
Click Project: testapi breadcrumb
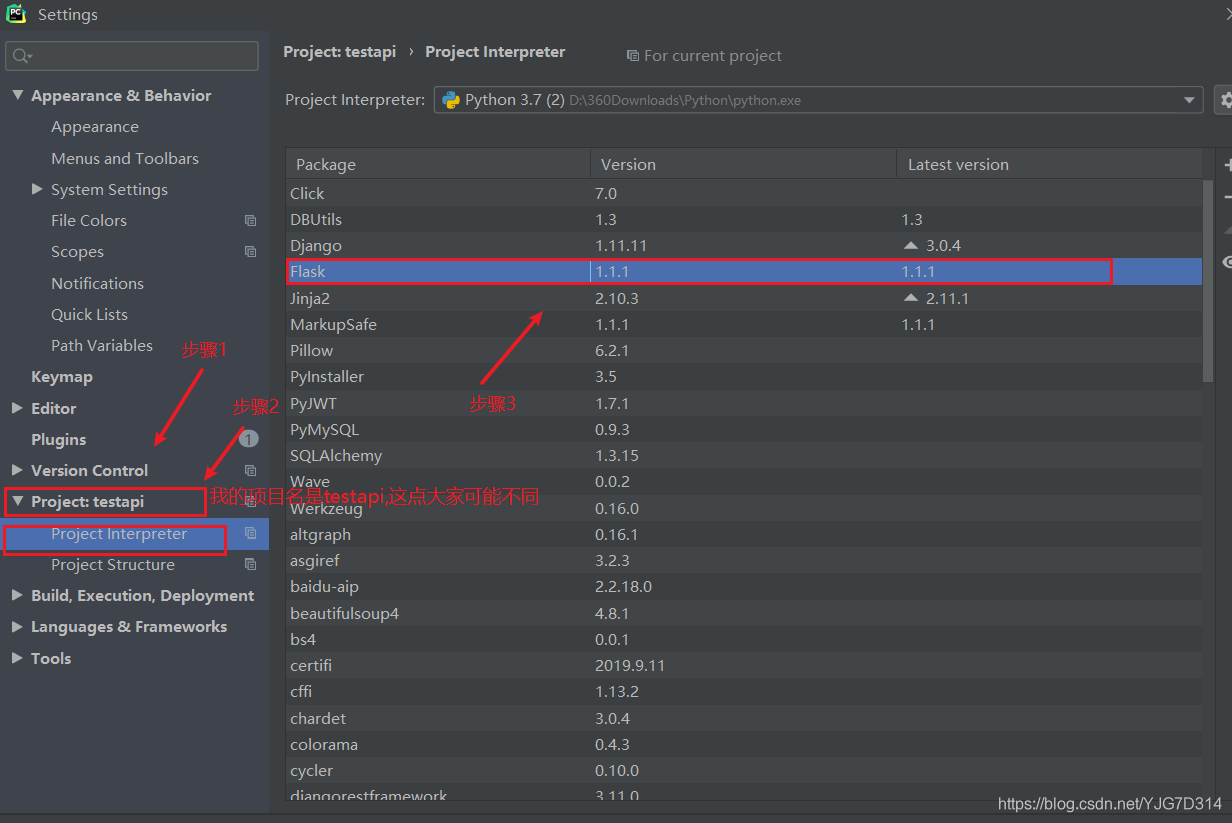point(340,52)
